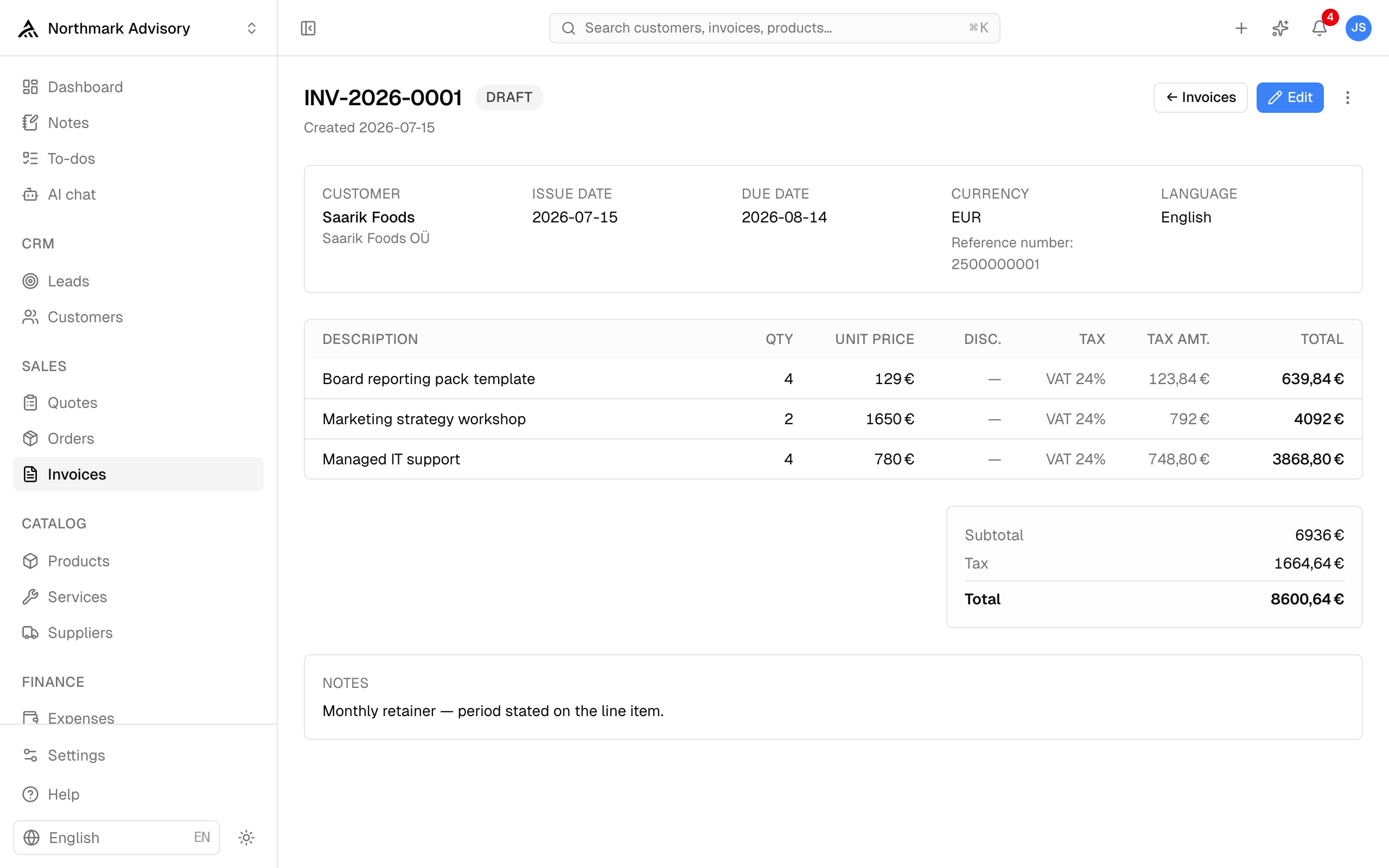
Task: Click the EUR currency value
Action: point(966,218)
